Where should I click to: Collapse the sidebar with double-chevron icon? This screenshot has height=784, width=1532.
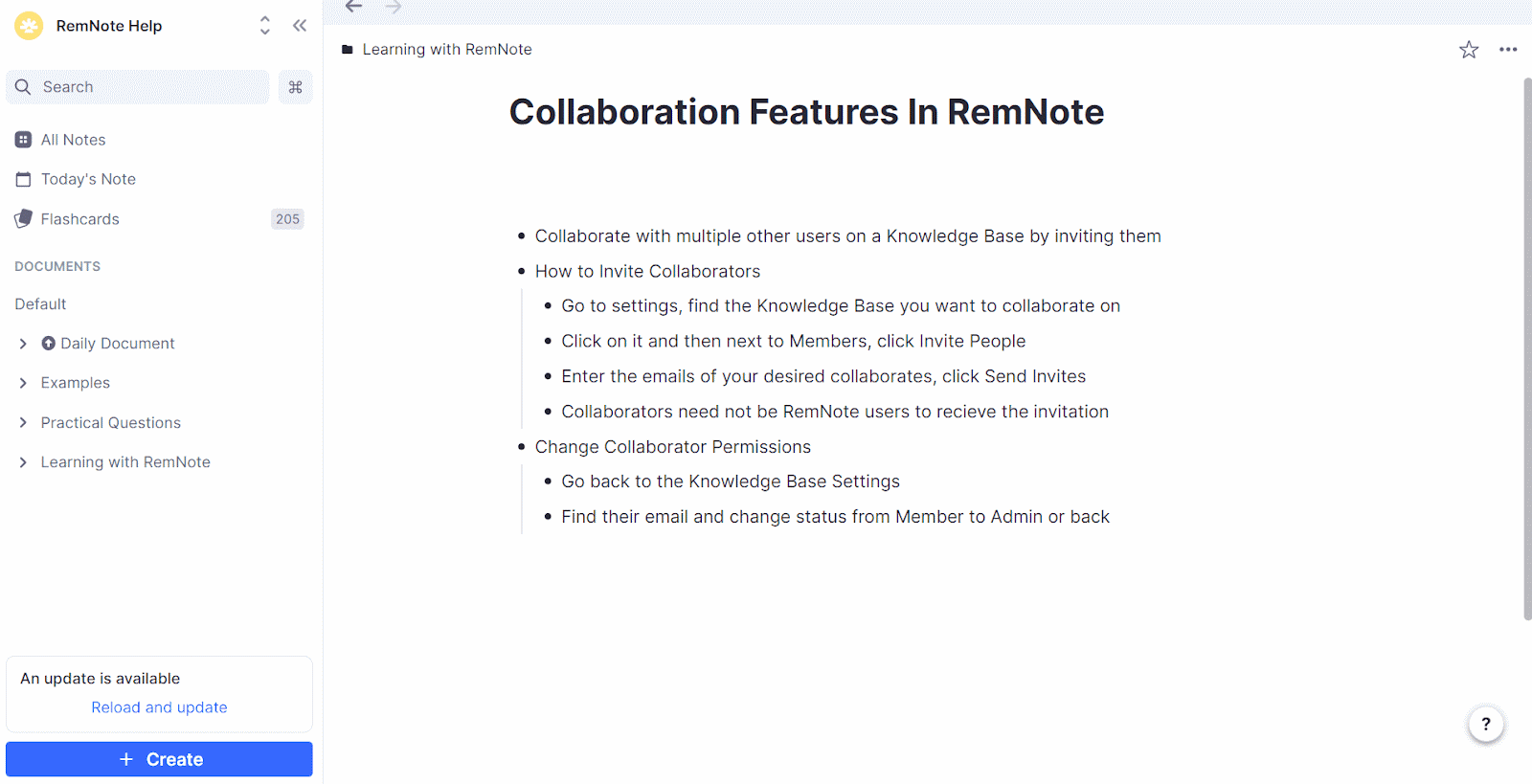[300, 26]
